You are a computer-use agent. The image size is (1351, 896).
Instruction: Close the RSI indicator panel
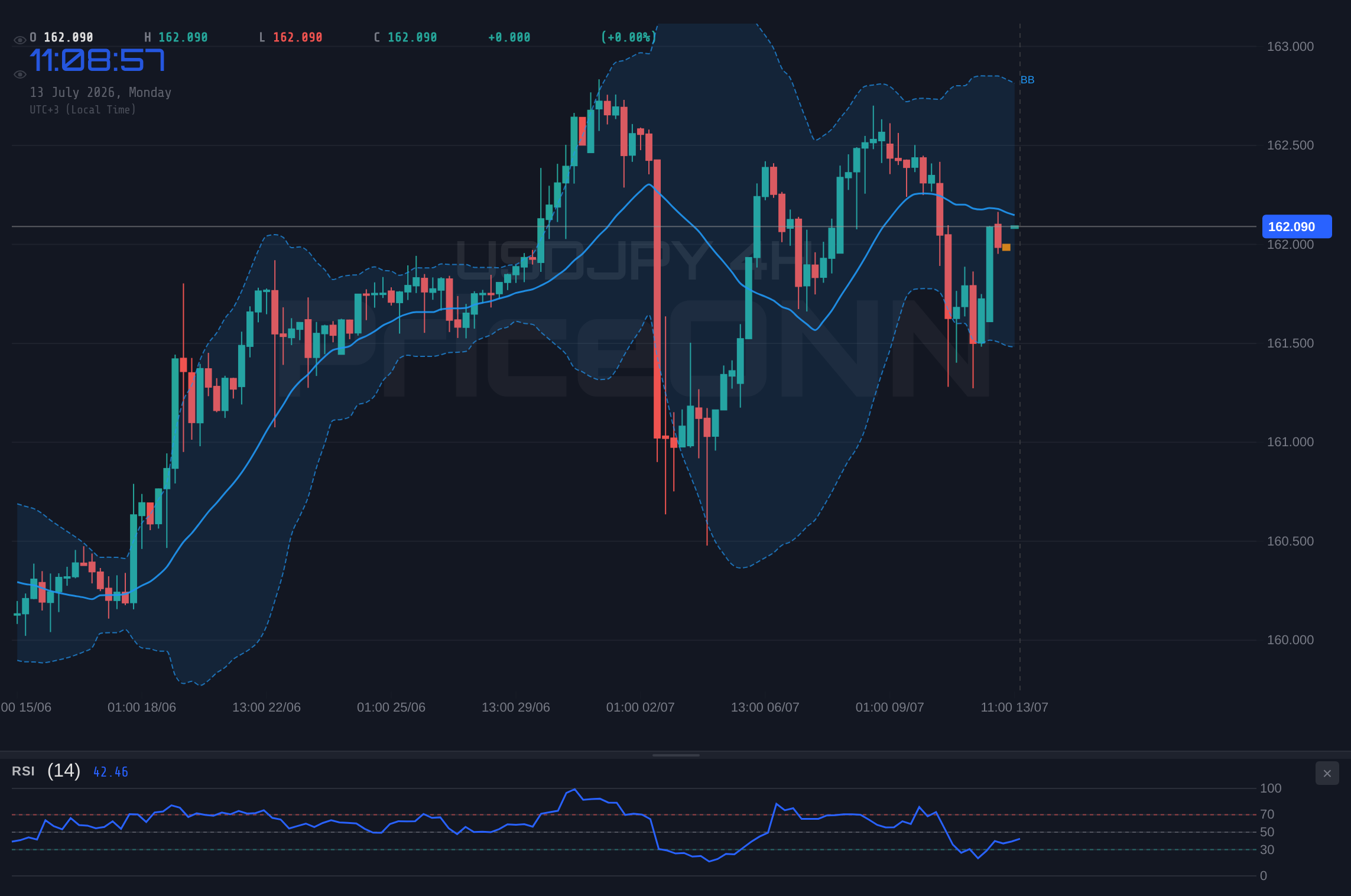point(1327,773)
